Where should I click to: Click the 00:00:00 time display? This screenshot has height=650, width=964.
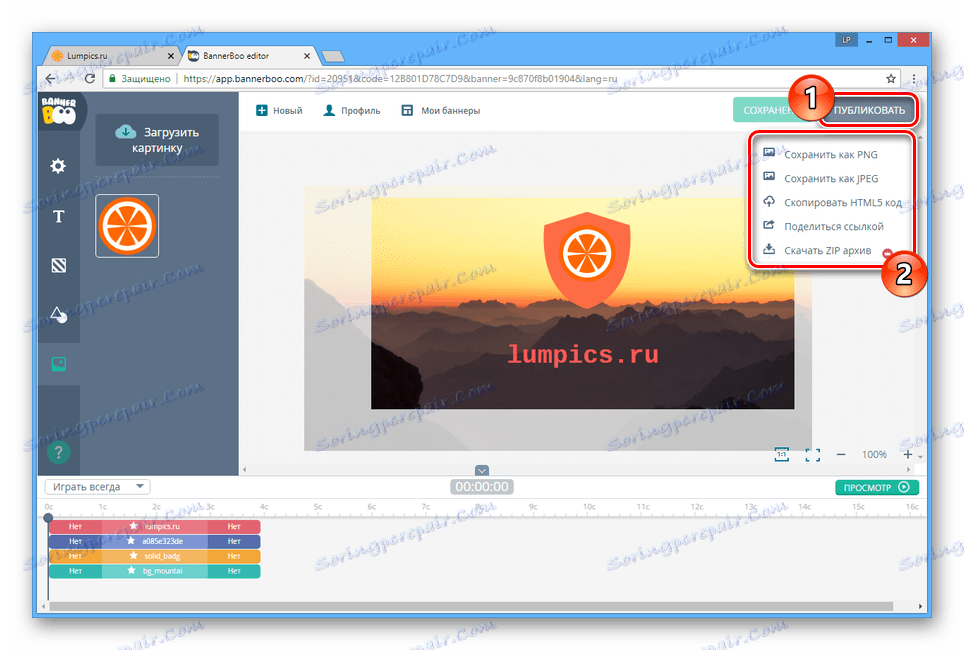point(482,486)
